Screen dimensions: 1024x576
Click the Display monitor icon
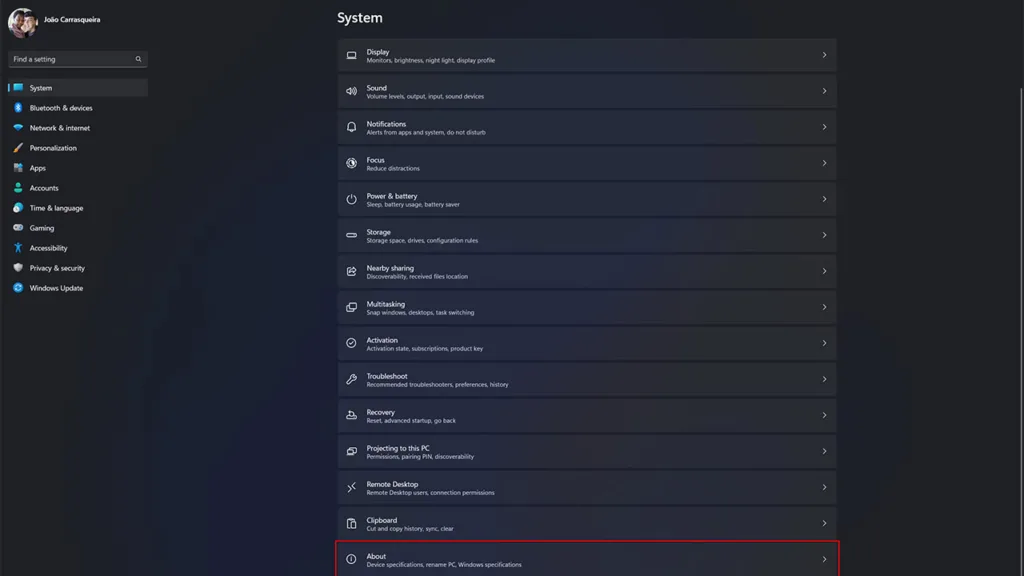click(351, 56)
